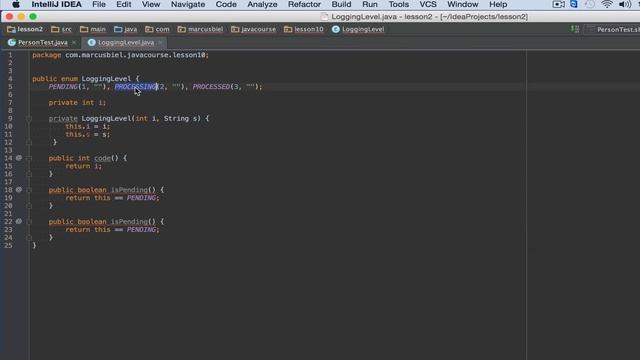Click the LoggingLevel class breadcrumb

pos(358,29)
